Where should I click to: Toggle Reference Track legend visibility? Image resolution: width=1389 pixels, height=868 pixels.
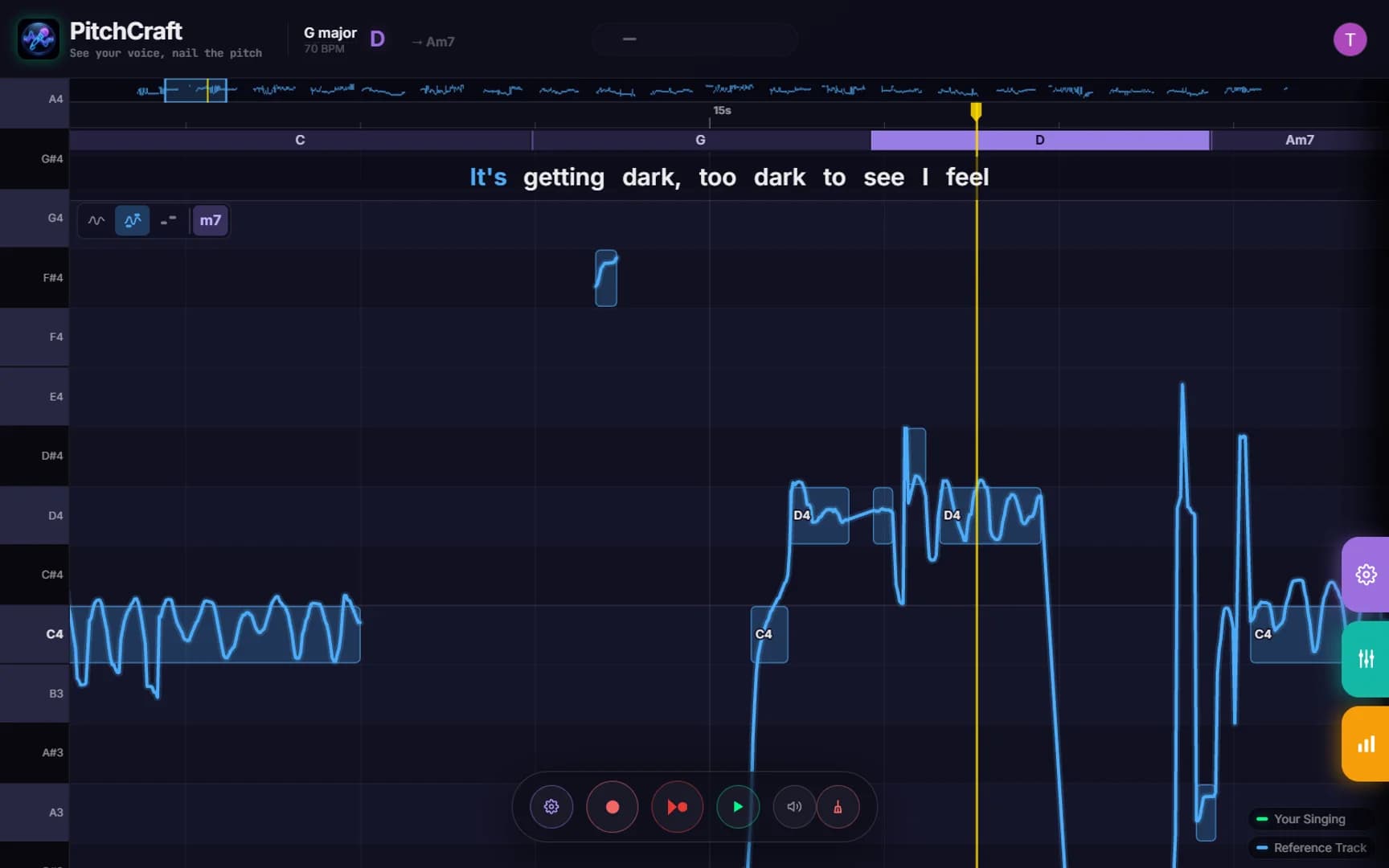point(1310,848)
